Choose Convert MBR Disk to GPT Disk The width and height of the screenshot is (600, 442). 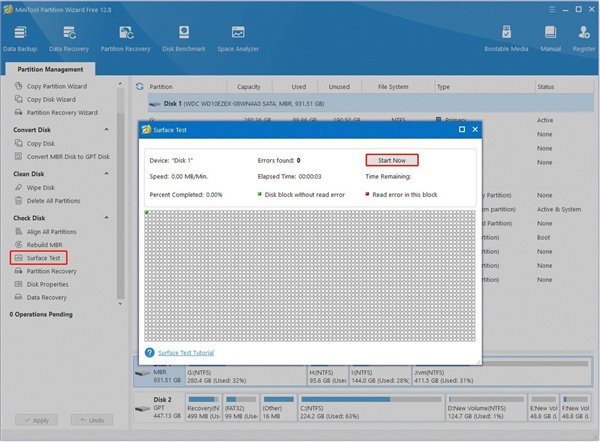pos(62,157)
